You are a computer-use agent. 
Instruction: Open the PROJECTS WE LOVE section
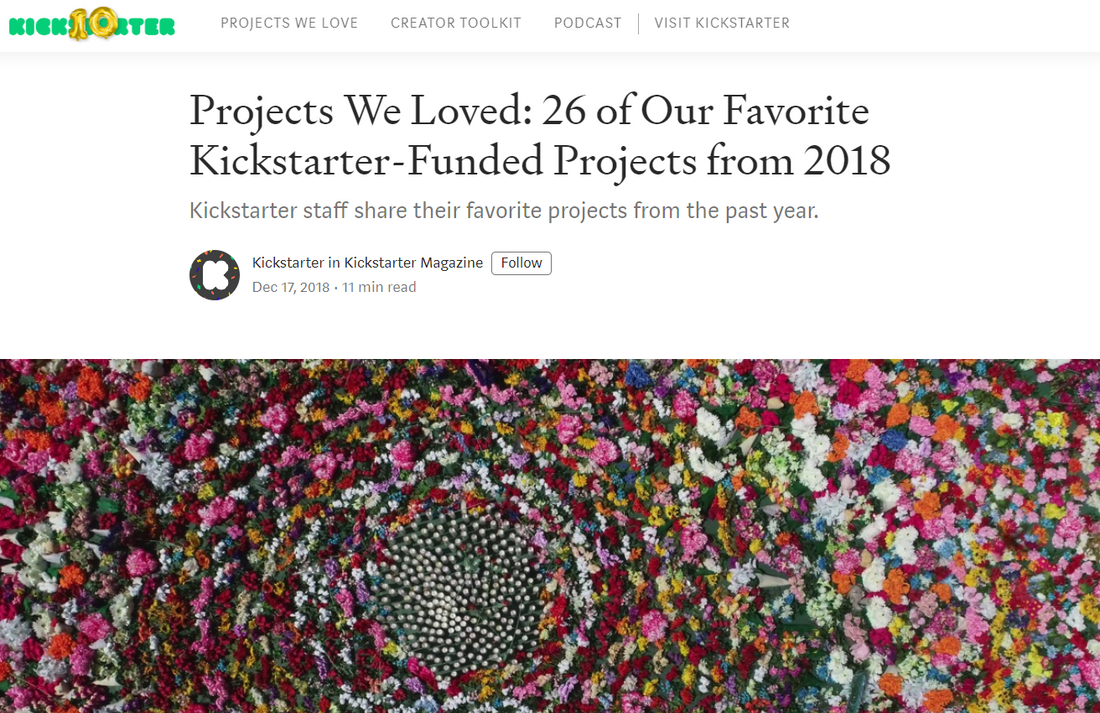click(289, 22)
